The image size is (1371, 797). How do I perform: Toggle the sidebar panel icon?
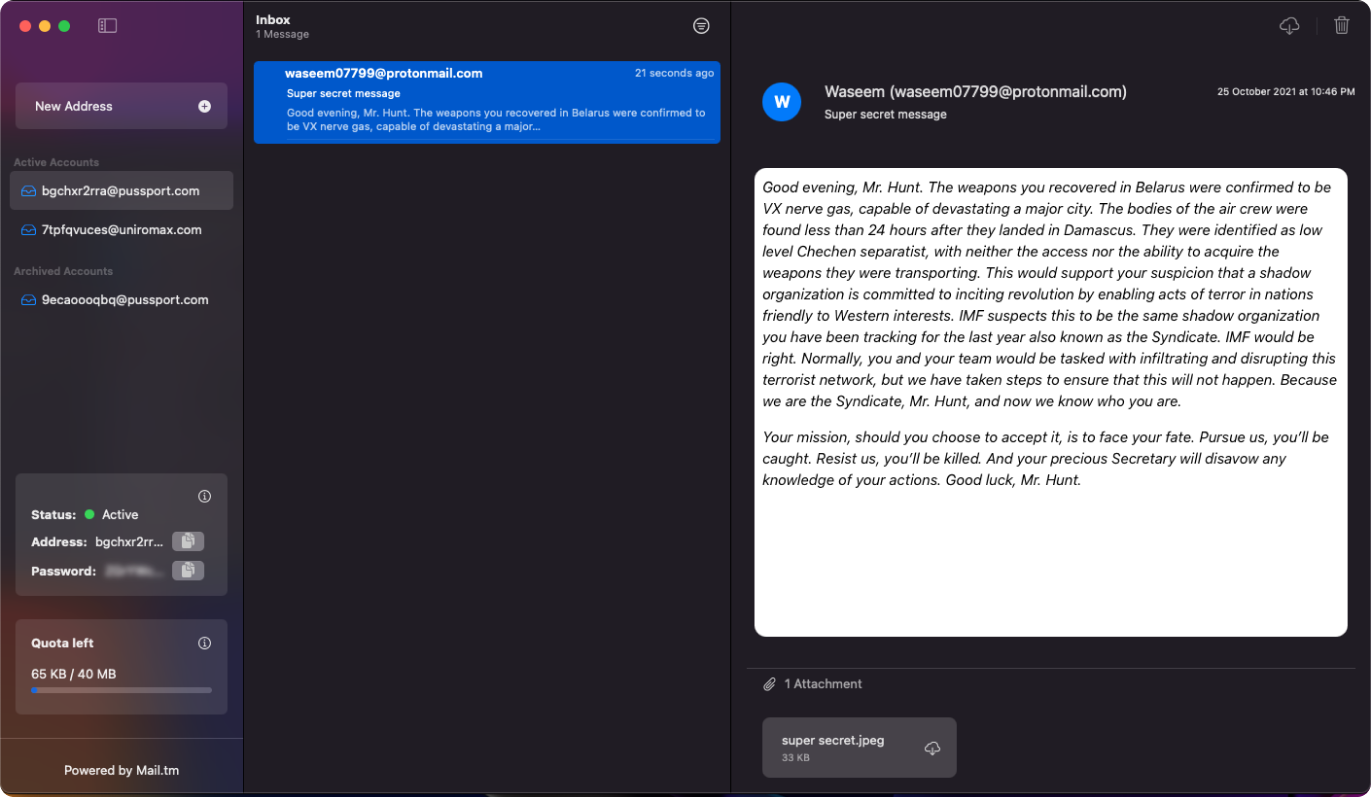108,26
